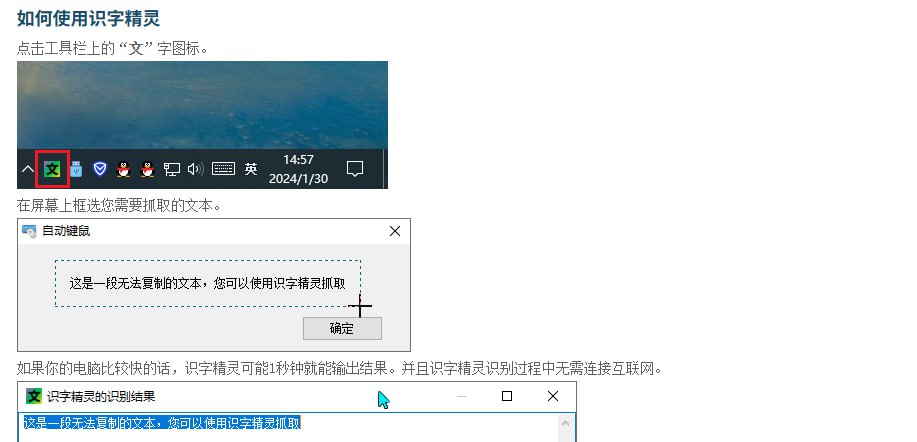
Task: Open the speaker volume tray icon
Action: [195, 170]
